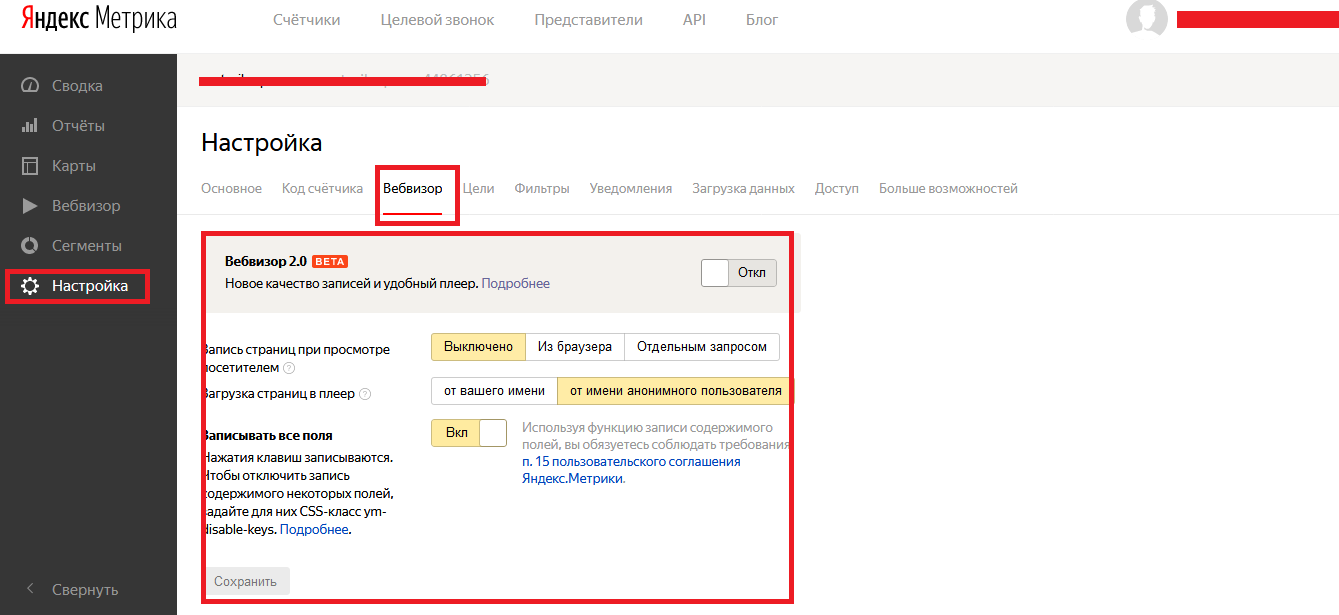
Task: Open Блог in top navigation
Action: [x=762, y=20]
